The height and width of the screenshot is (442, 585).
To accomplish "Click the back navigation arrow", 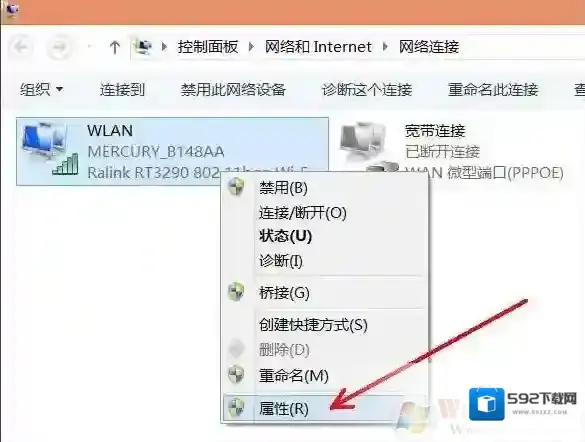I will [21, 47].
